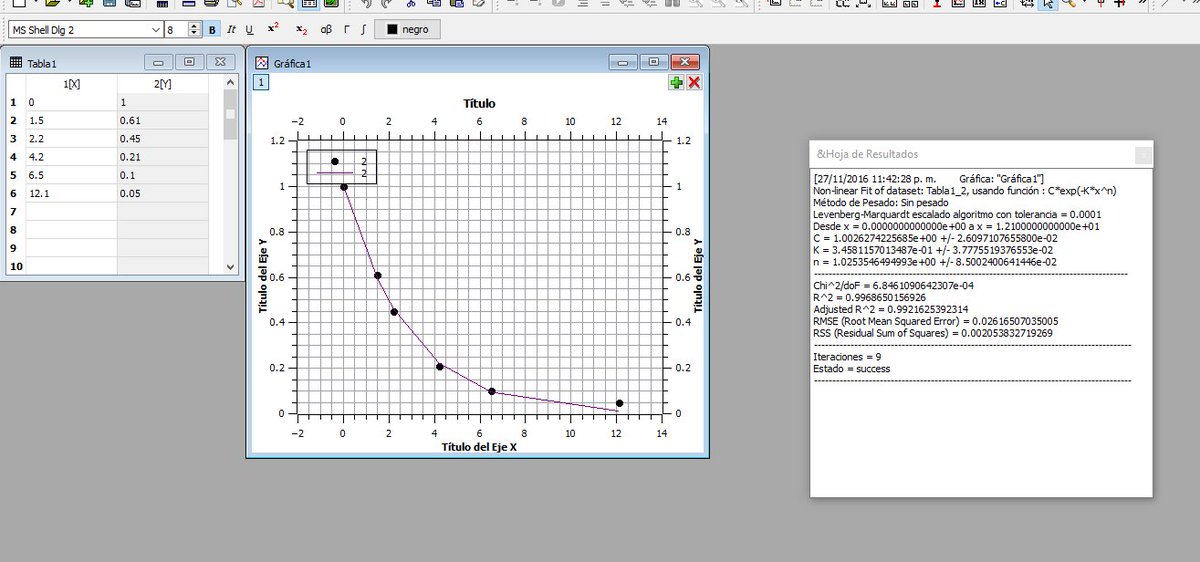Image resolution: width=1200 pixels, height=562 pixels.
Task: Click the Y cell containing 0.21
Action: (x=163, y=157)
